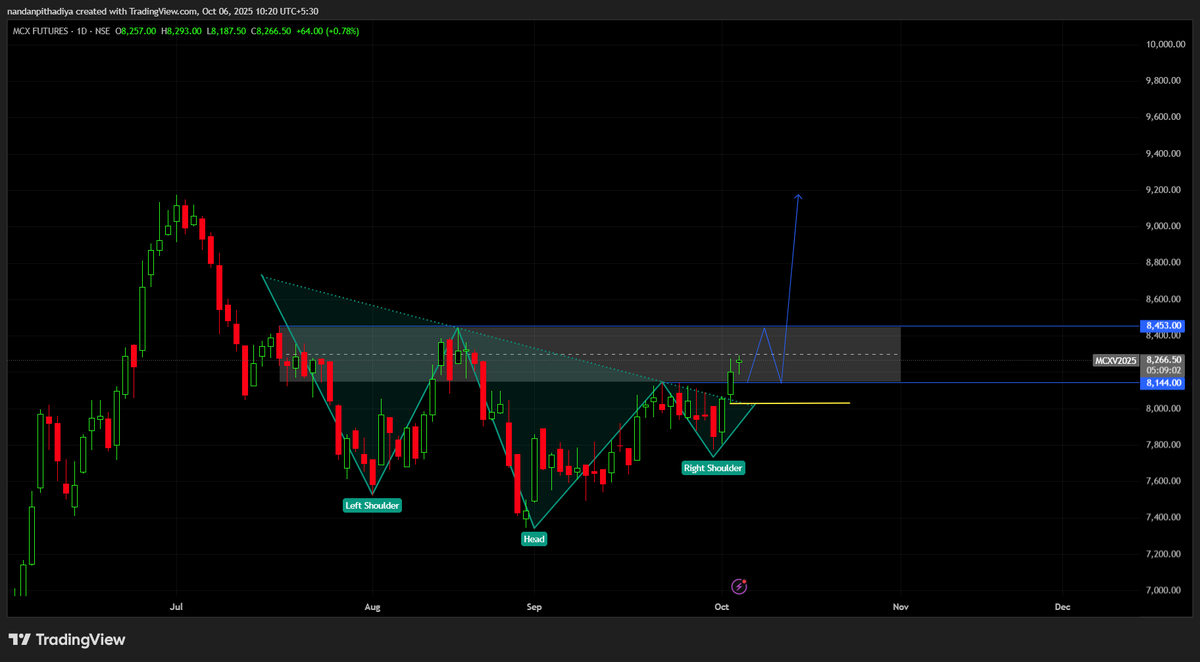Click the Nov label on time axis

pyautogui.click(x=901, y=606)
